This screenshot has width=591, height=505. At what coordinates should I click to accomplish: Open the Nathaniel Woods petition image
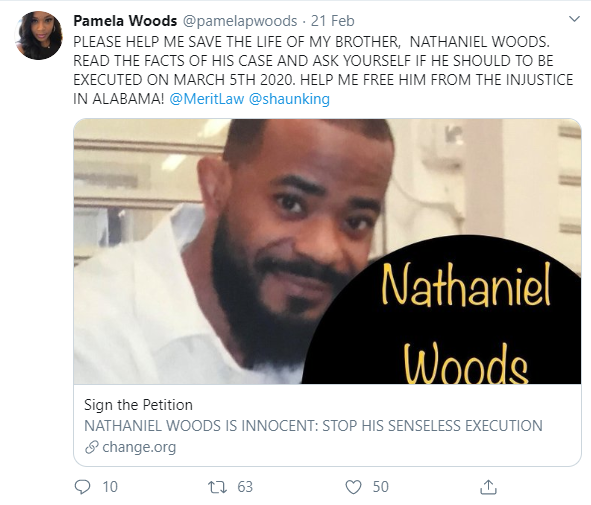point(327,251)
